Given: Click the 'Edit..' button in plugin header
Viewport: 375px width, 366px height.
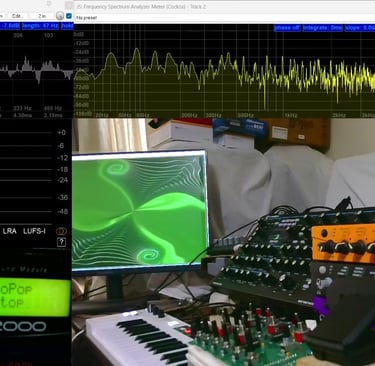Looking at the screenshot, I should [x=17, y=16].
